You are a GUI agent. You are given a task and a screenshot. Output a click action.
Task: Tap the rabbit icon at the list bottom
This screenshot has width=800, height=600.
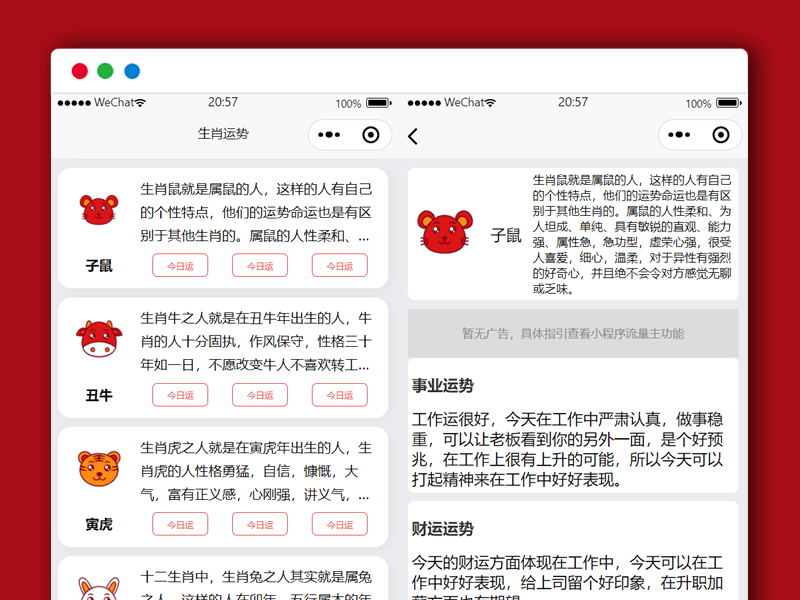coord(97,592)
